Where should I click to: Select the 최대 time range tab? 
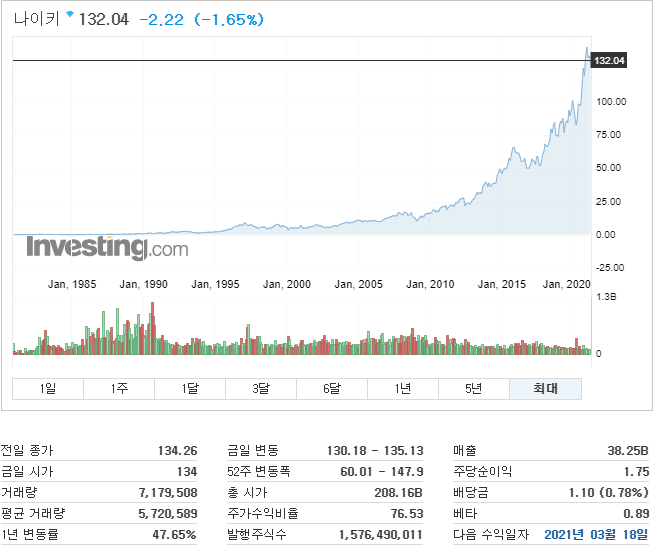(546, 389)
